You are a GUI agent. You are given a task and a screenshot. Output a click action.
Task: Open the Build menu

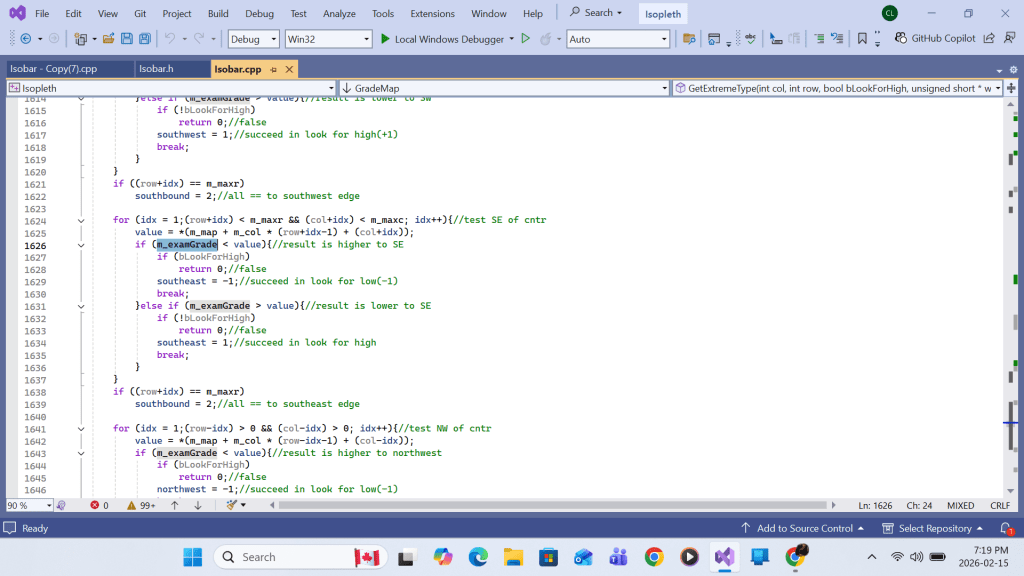click(x=218, y=13)
